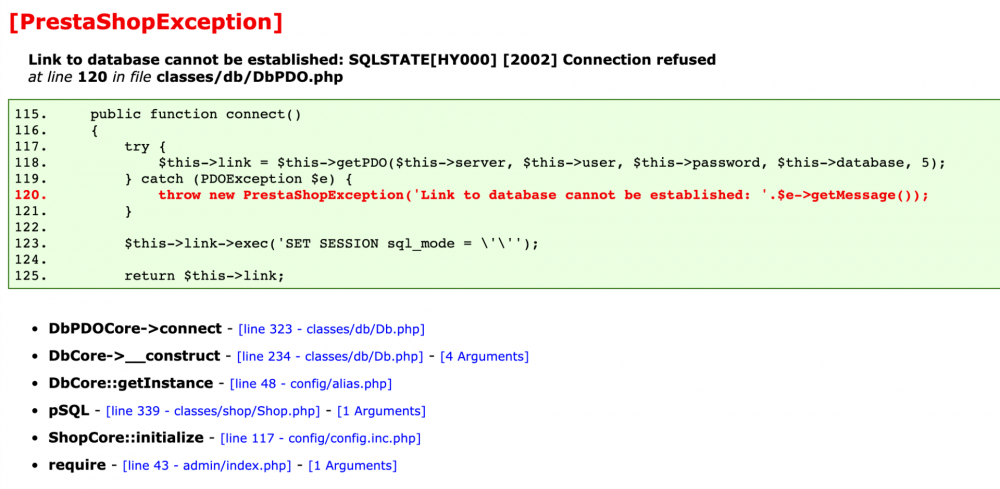Open the line 234 classes/db/Db.php link
This screenshot has height=489, width=1000.
pyautogui.click(x=330, y=356)
